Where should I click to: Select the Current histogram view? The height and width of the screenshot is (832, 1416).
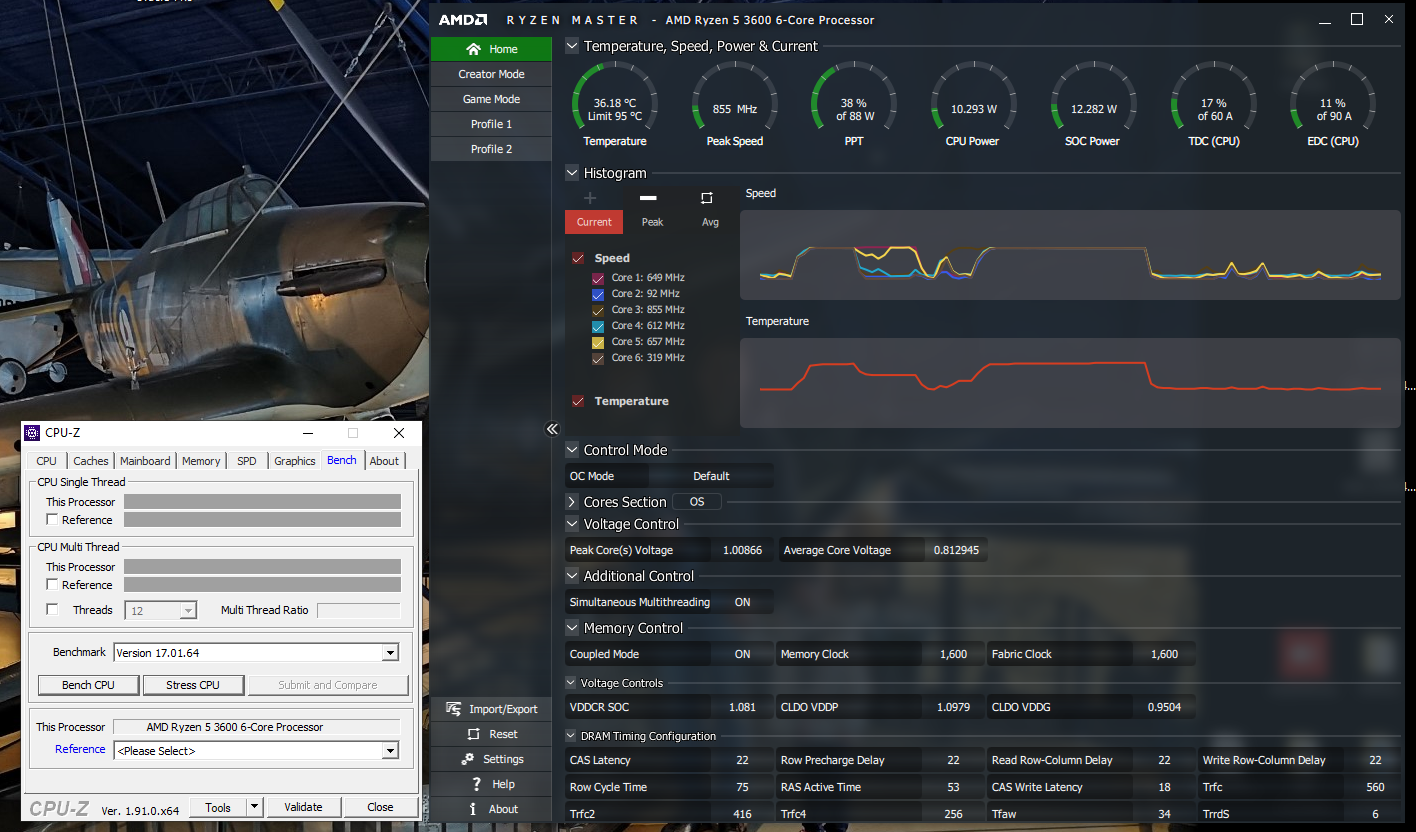pyautogui.click(x=594, y=222)
